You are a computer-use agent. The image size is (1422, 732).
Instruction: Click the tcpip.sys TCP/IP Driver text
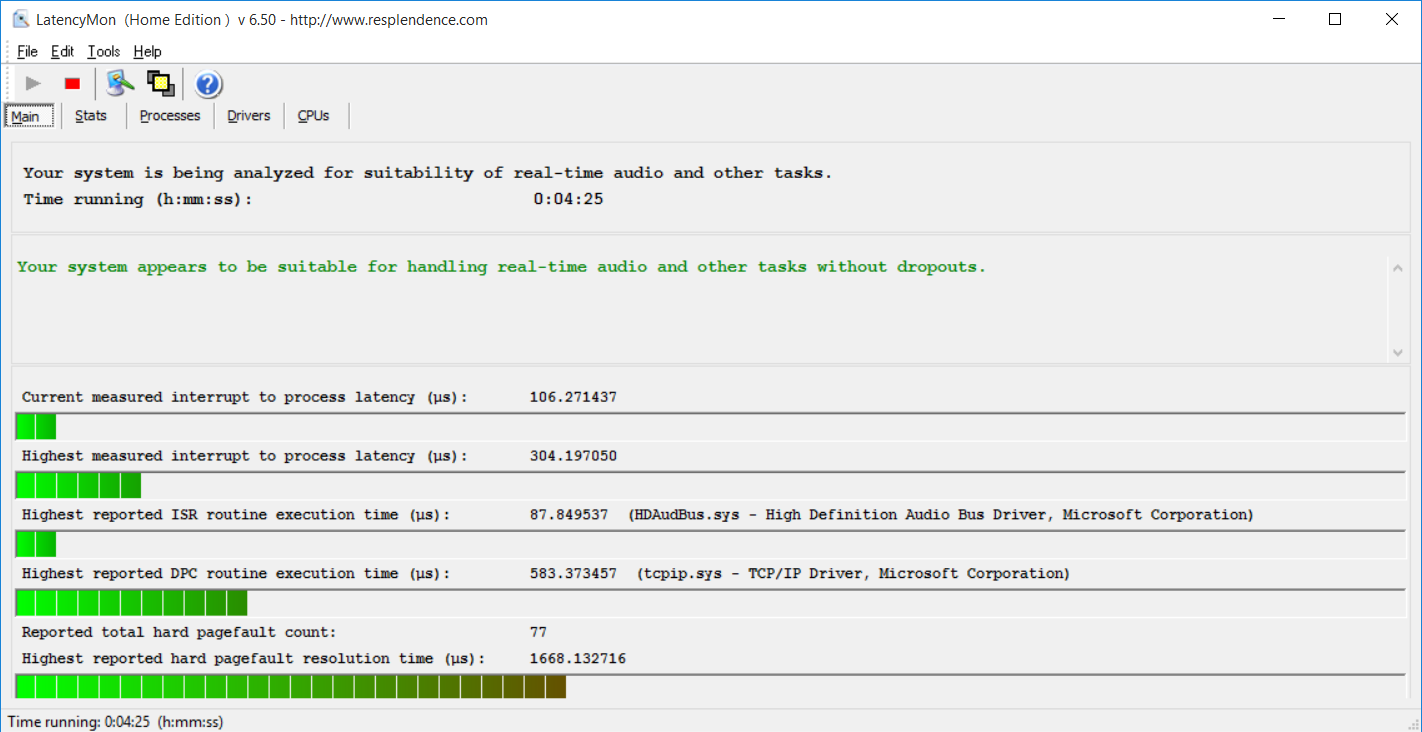[853, 574]
